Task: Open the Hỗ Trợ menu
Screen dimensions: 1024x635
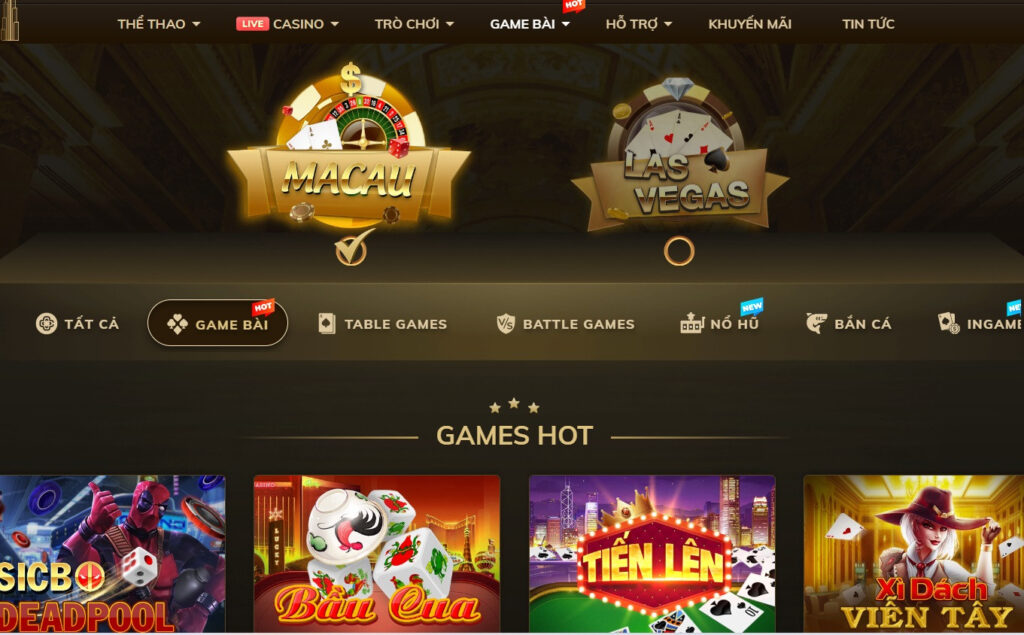Action: point(638,24)
